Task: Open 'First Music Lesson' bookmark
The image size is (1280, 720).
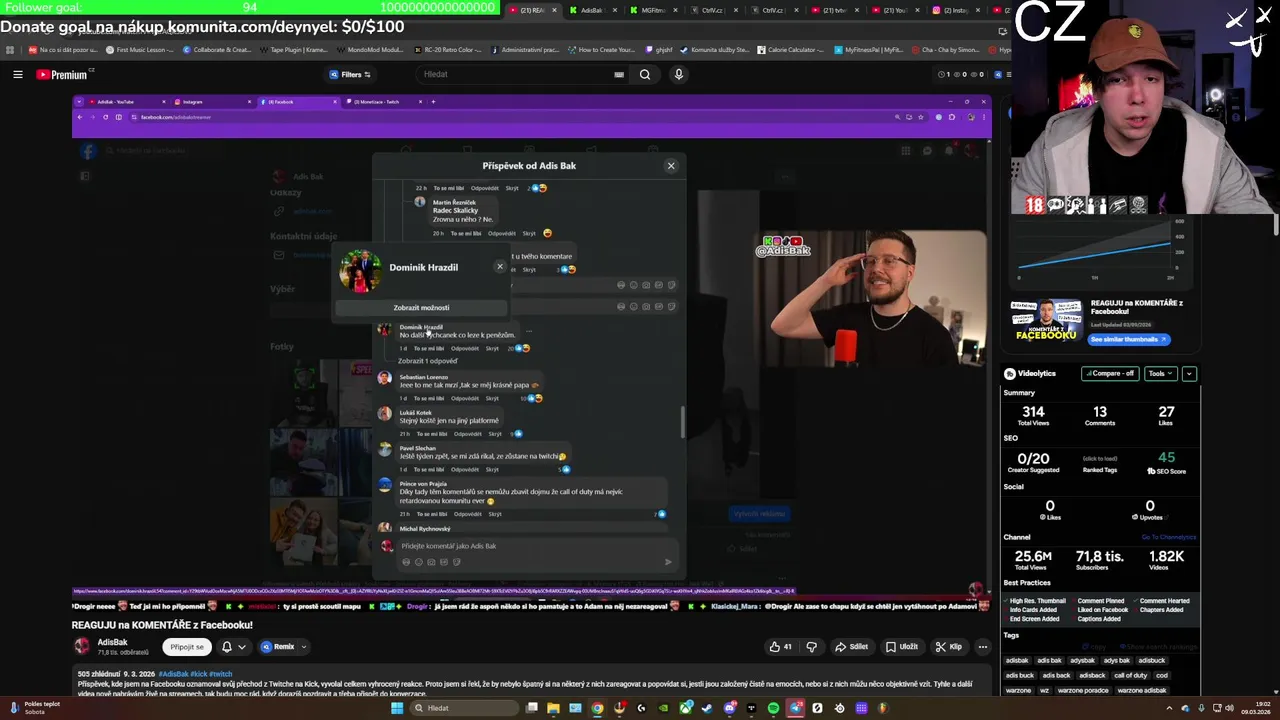Action: tap(139, 49)
